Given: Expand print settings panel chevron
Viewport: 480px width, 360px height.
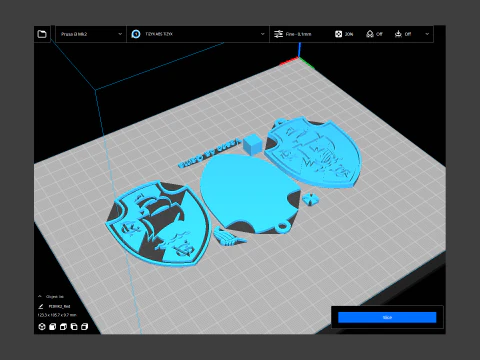Looking at the screenshot, I should pyautogui.click(x=427, y=34).
